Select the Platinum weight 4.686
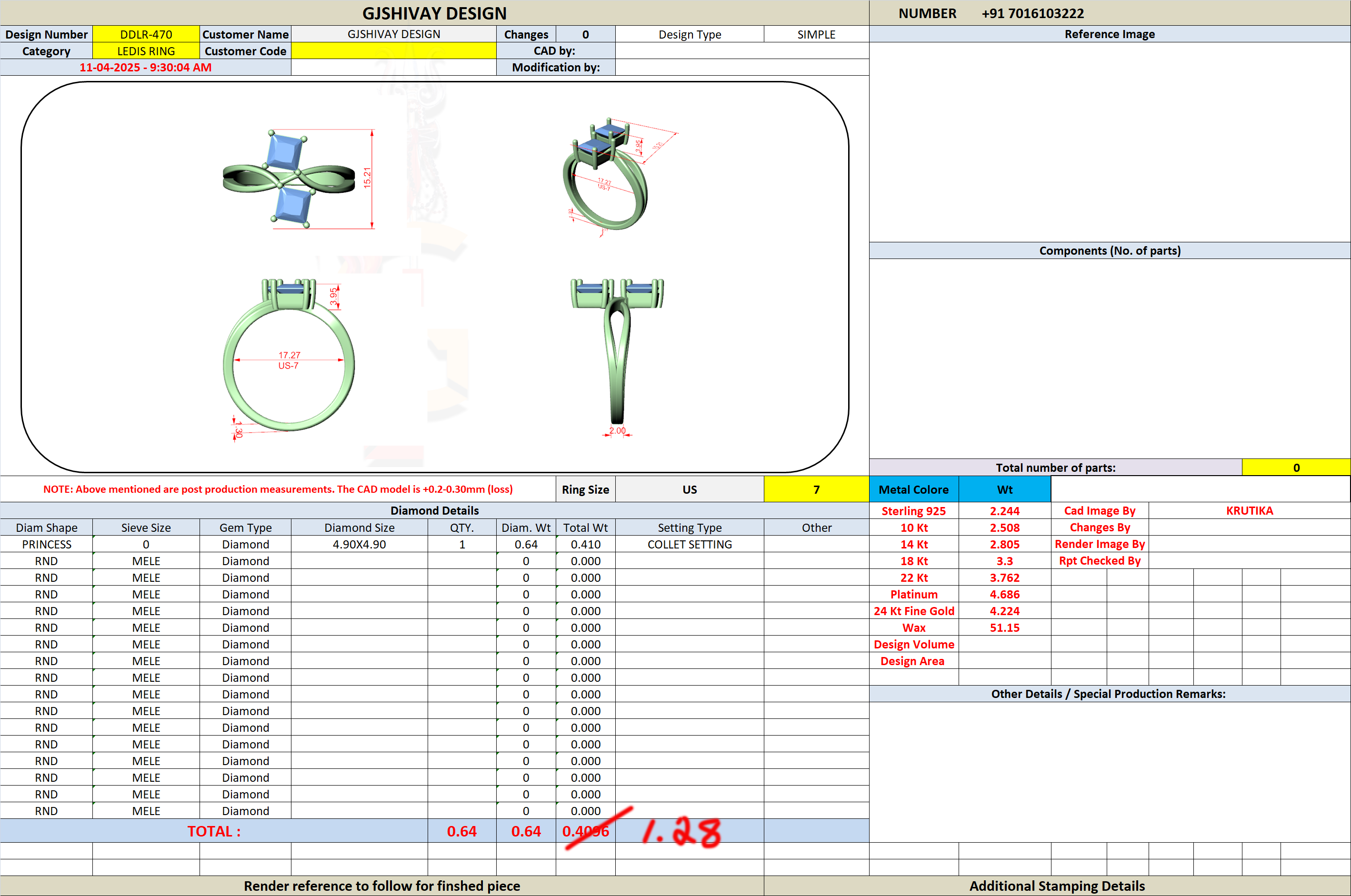The height and width of the screenshot is (896, 1351). pyautogui.click(x=1005, y=594)
